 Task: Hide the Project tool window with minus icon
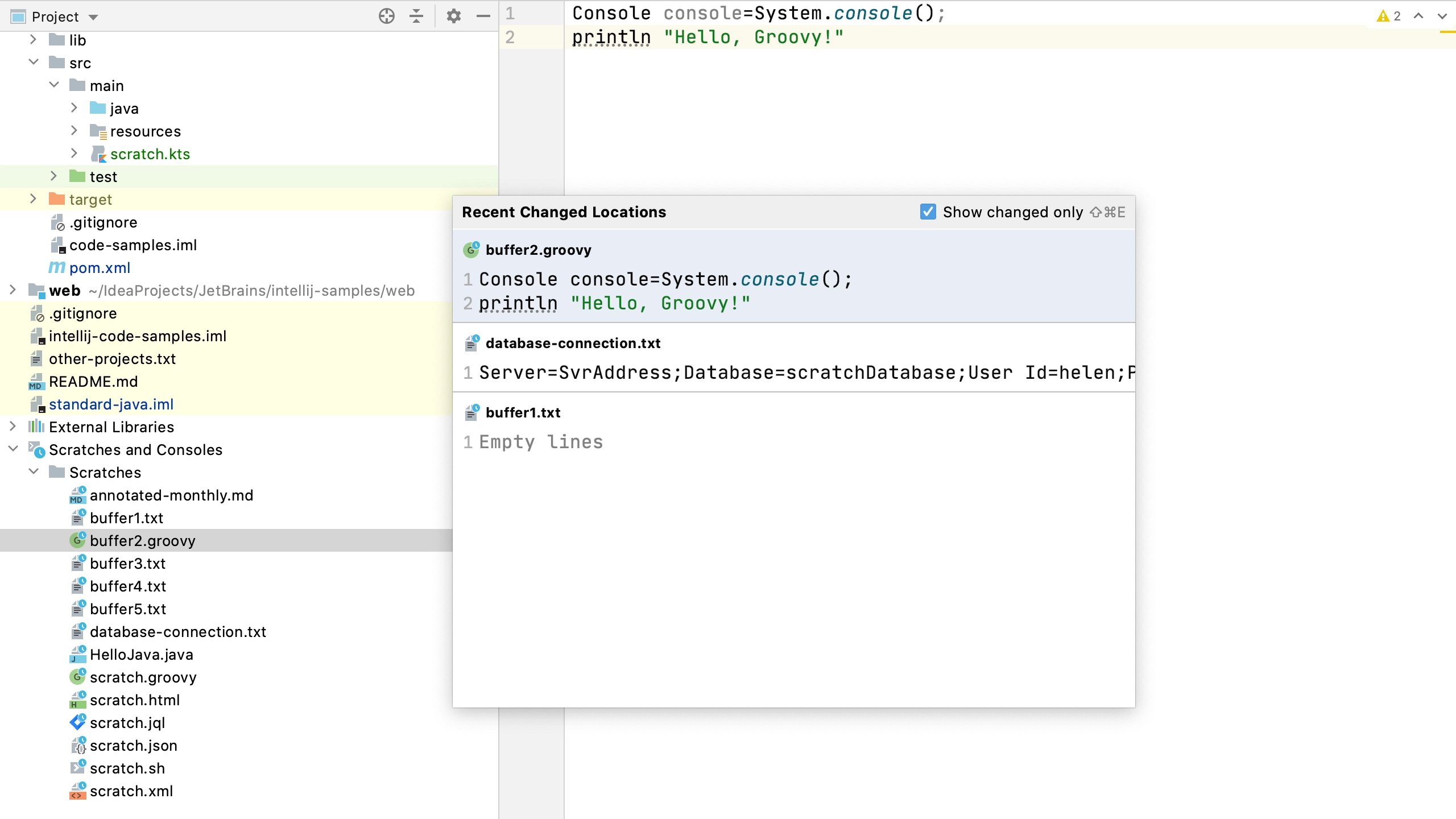(483, 16)
